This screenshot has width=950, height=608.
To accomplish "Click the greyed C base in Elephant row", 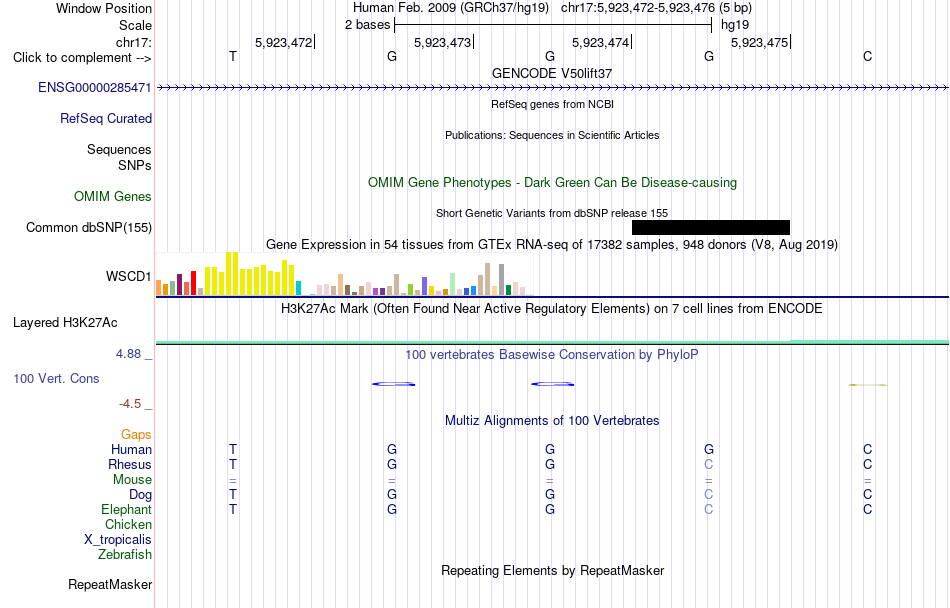I will (709, 509).
